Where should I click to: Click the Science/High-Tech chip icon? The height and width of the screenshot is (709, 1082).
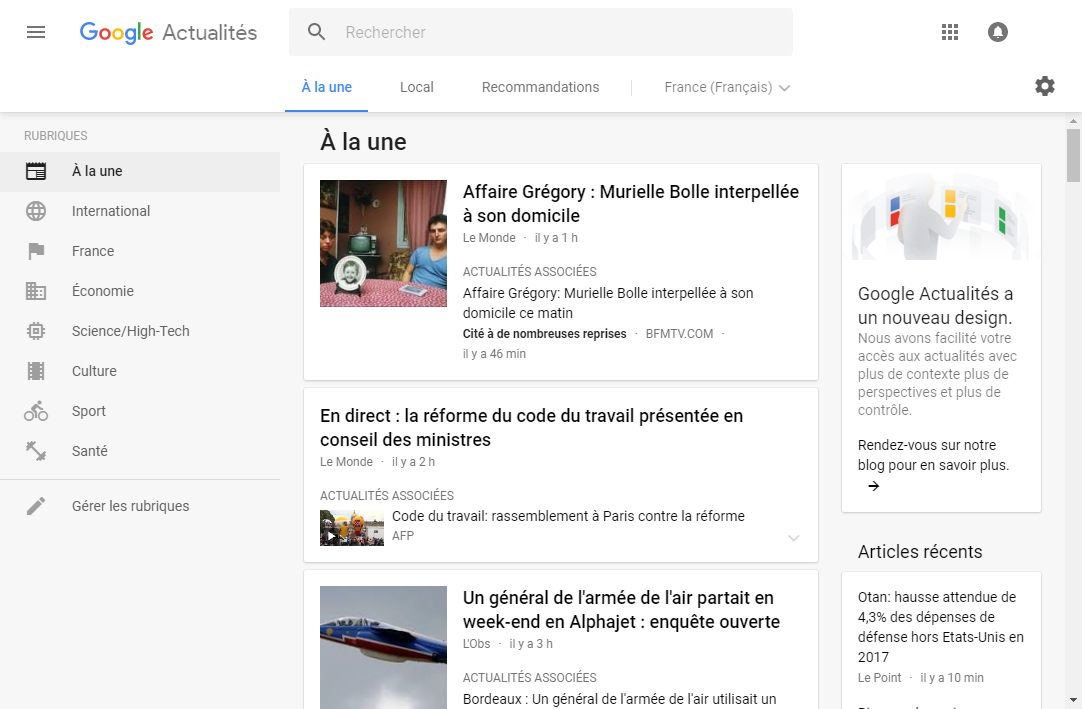click(36, 331)
